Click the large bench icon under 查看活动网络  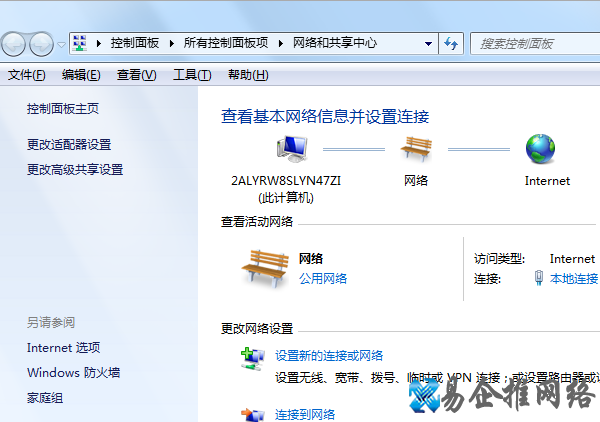[265, 269]
